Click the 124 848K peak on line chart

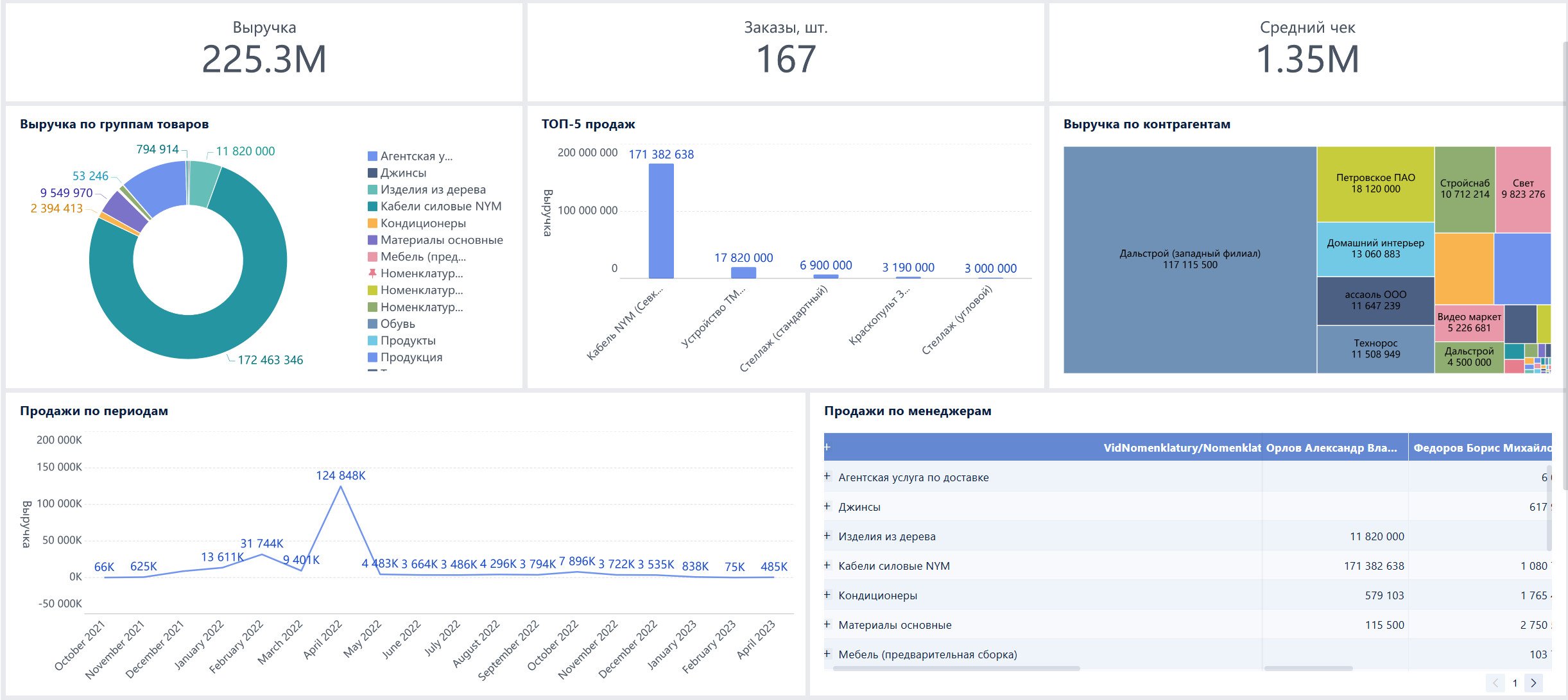341,486
